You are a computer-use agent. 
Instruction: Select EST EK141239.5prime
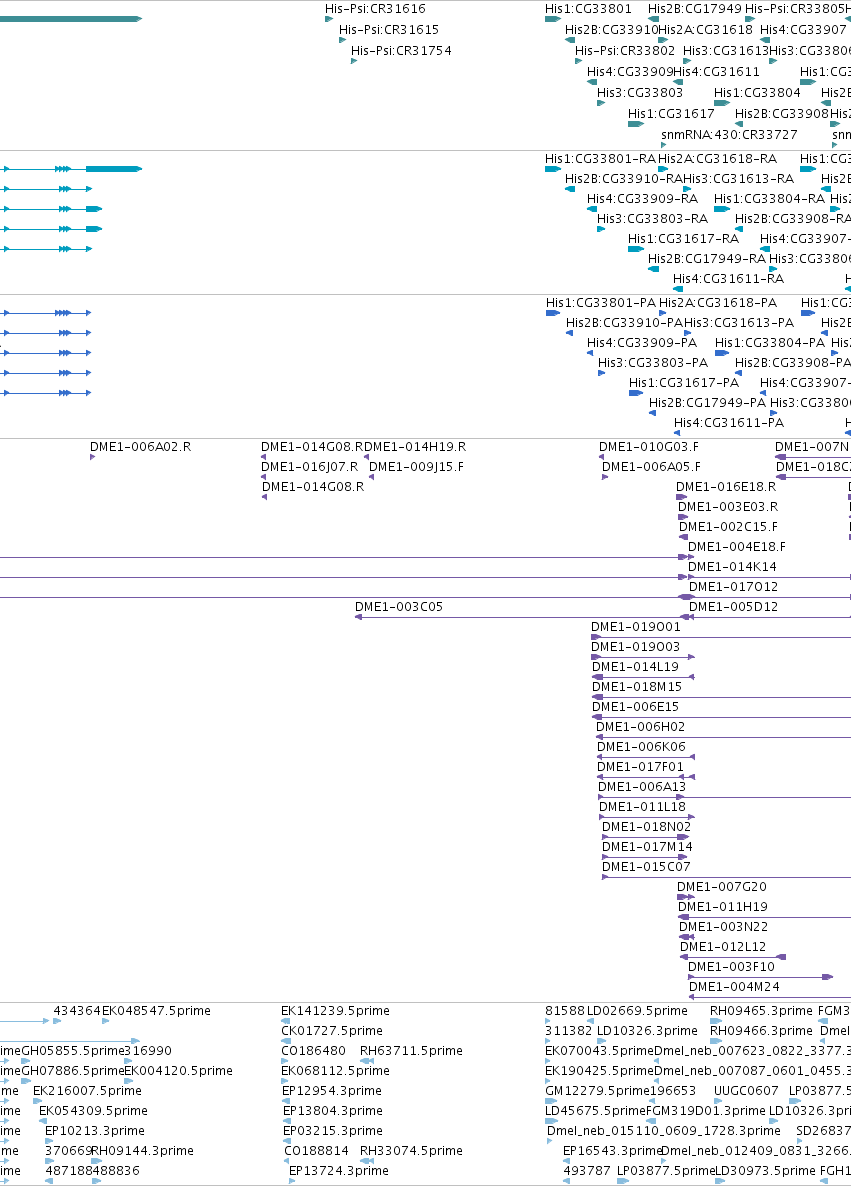335,1011
